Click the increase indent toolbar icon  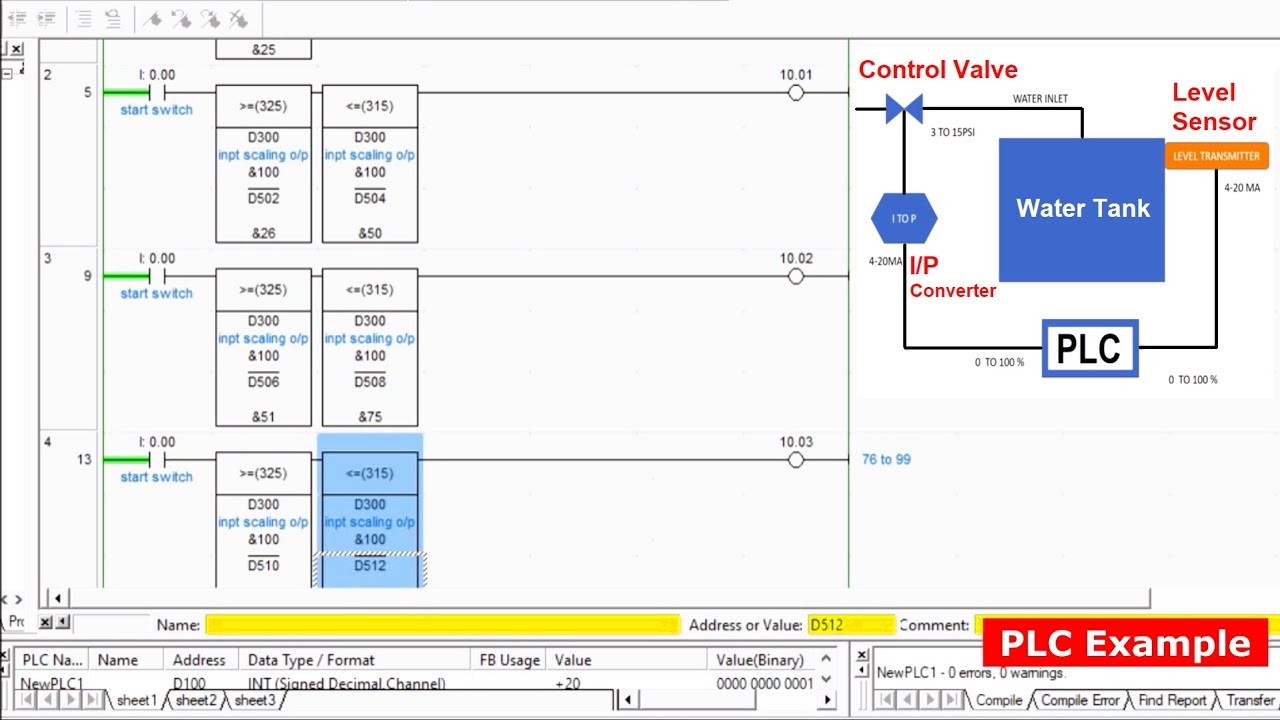coord(45,18)
